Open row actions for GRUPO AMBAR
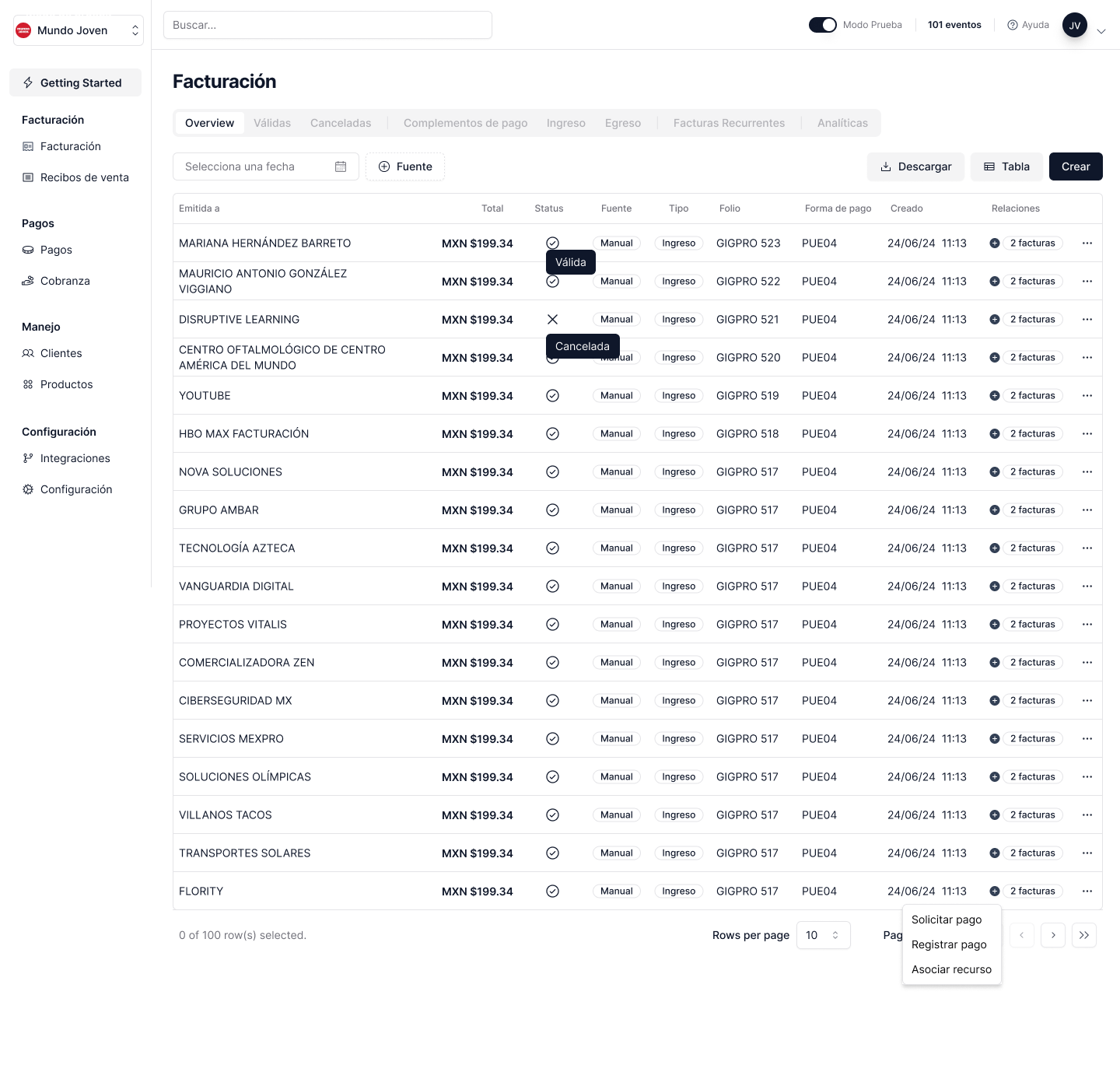The width and height of the screenshot is (1120, 1065). coord(1087,510)
